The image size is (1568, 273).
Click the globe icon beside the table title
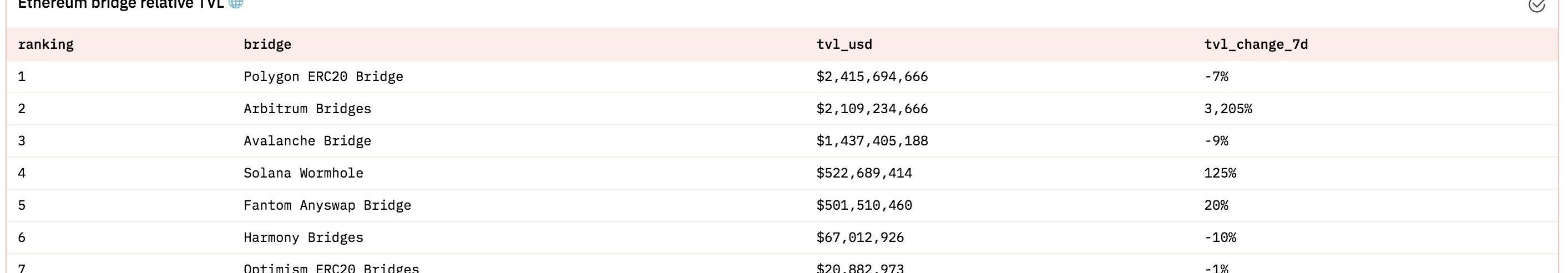tap(236, 3)
